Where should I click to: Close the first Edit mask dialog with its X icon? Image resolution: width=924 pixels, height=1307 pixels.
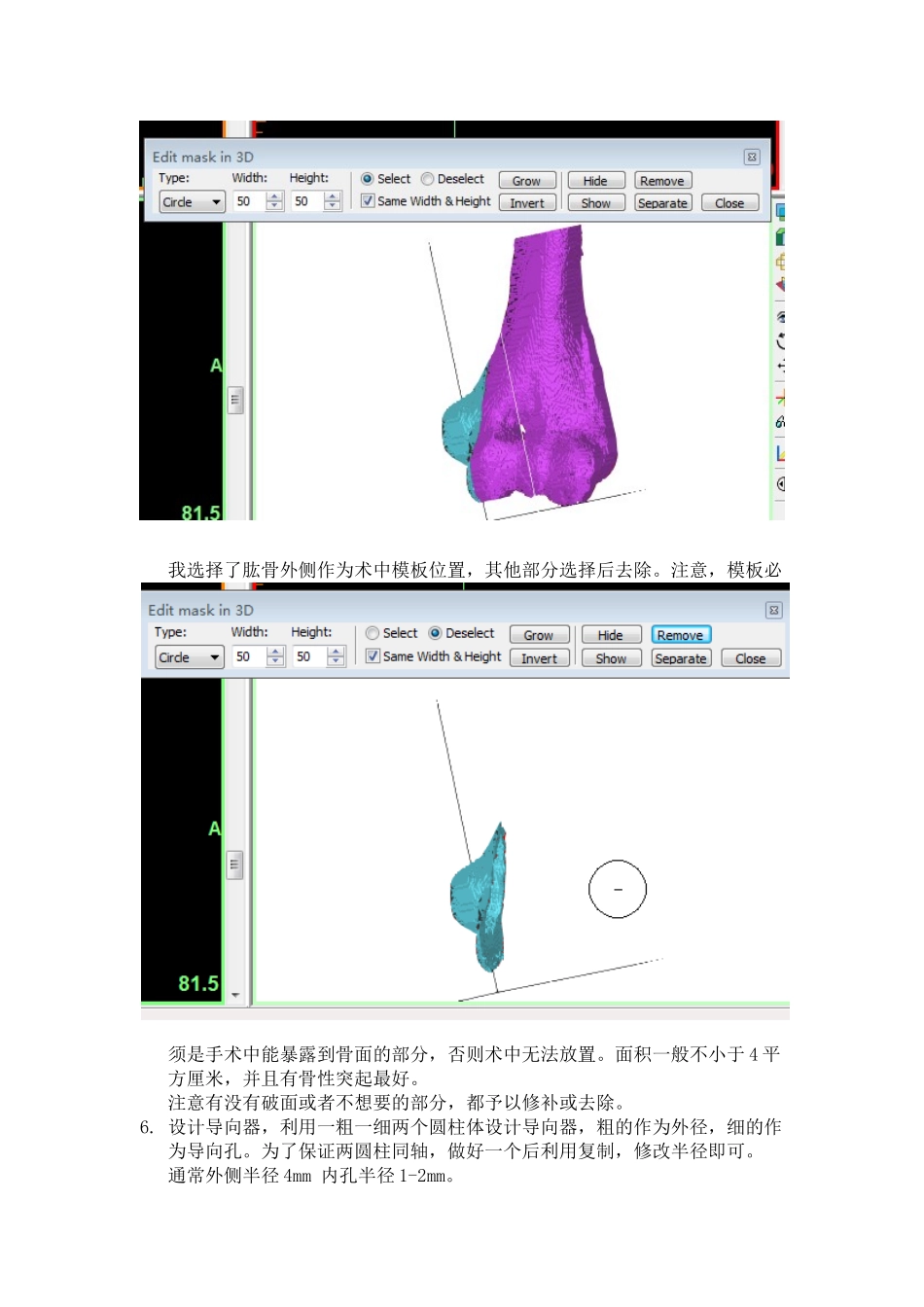click(x=752, y=157)
